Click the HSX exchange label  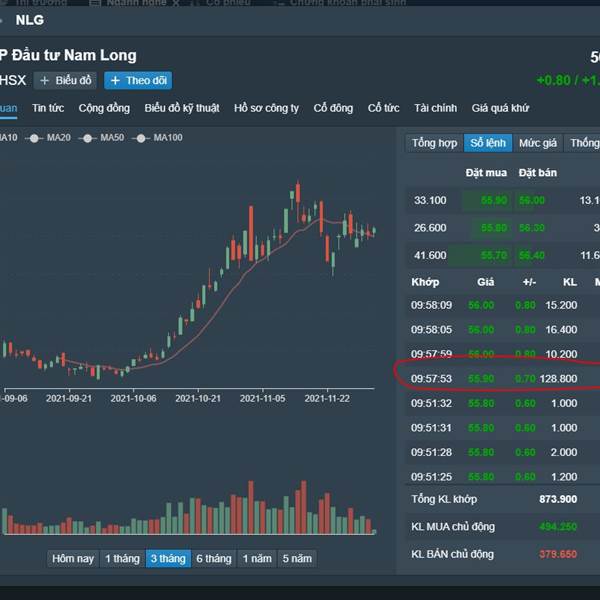pos(13,80)
